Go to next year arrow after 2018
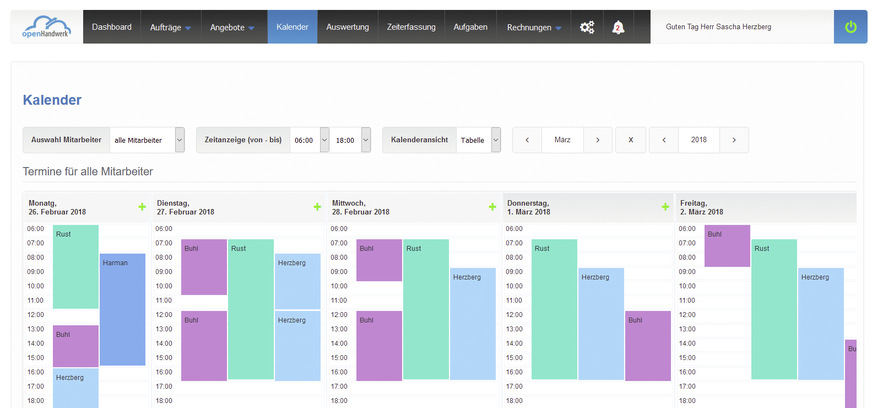The width and height of the screenshot is (872, 408). pos(733,141)
